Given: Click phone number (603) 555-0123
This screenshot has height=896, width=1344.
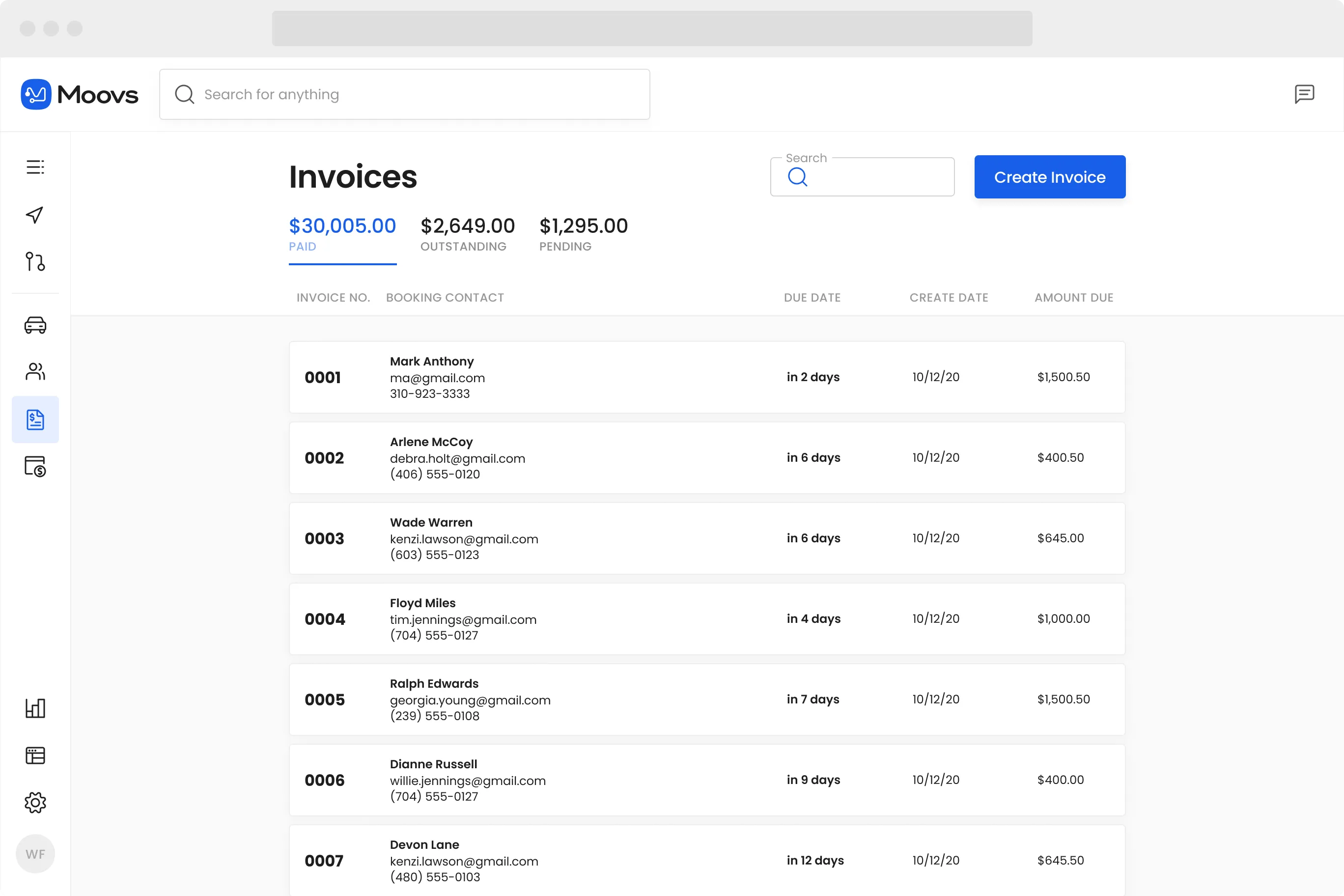Looking at the screenshot, I should [434, 555].
